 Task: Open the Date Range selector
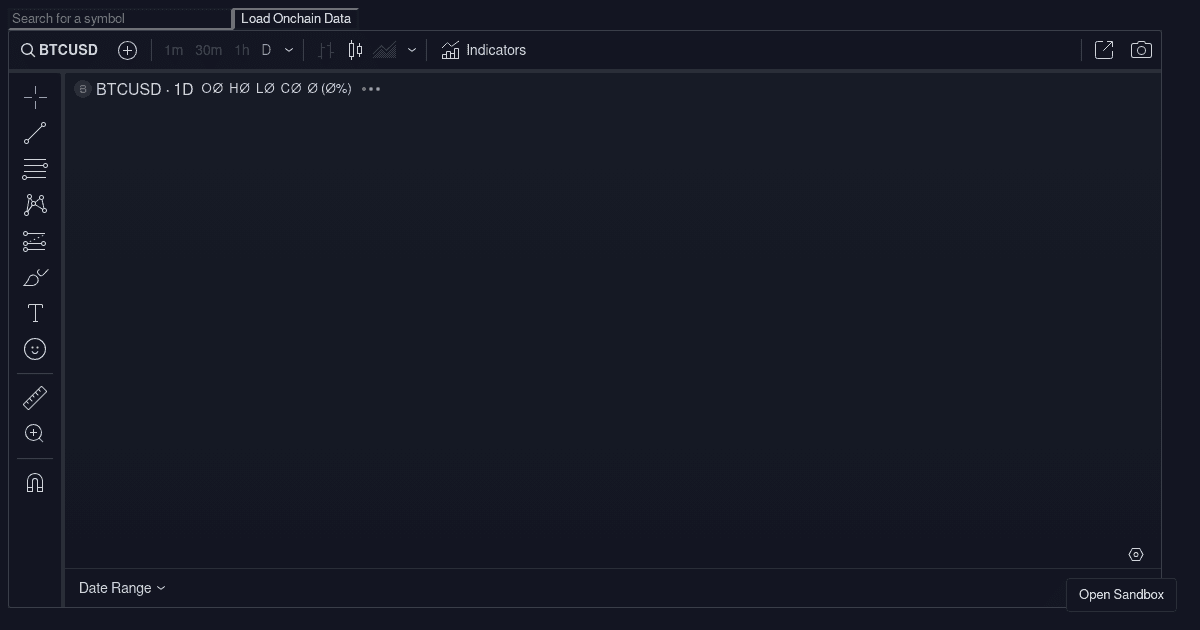click(122, 588)
